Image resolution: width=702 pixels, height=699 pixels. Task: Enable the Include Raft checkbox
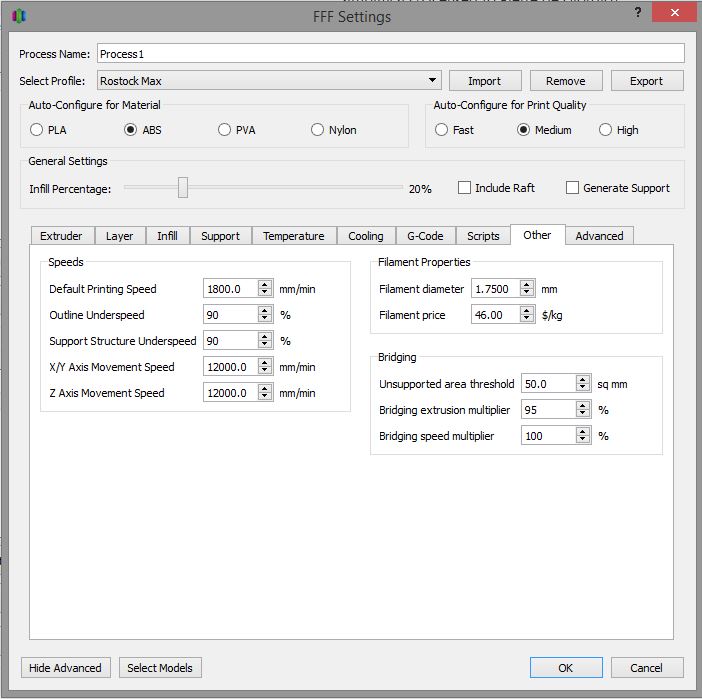[465, 188]
